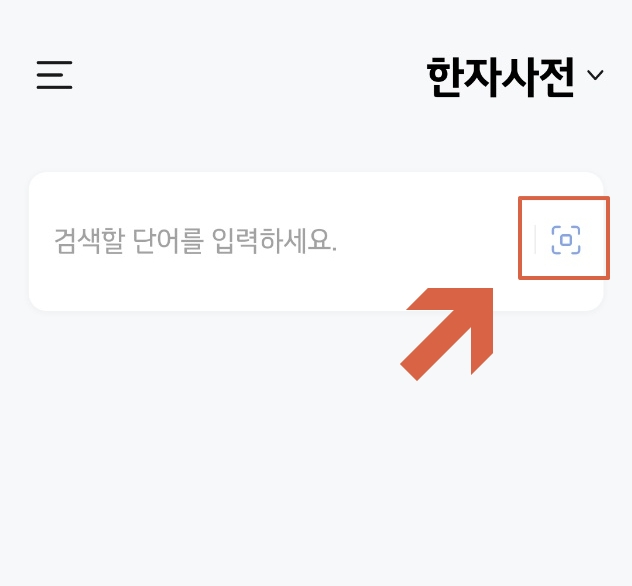
Task: Click the bold 한자사전 header label
Action: pos(500,77)
